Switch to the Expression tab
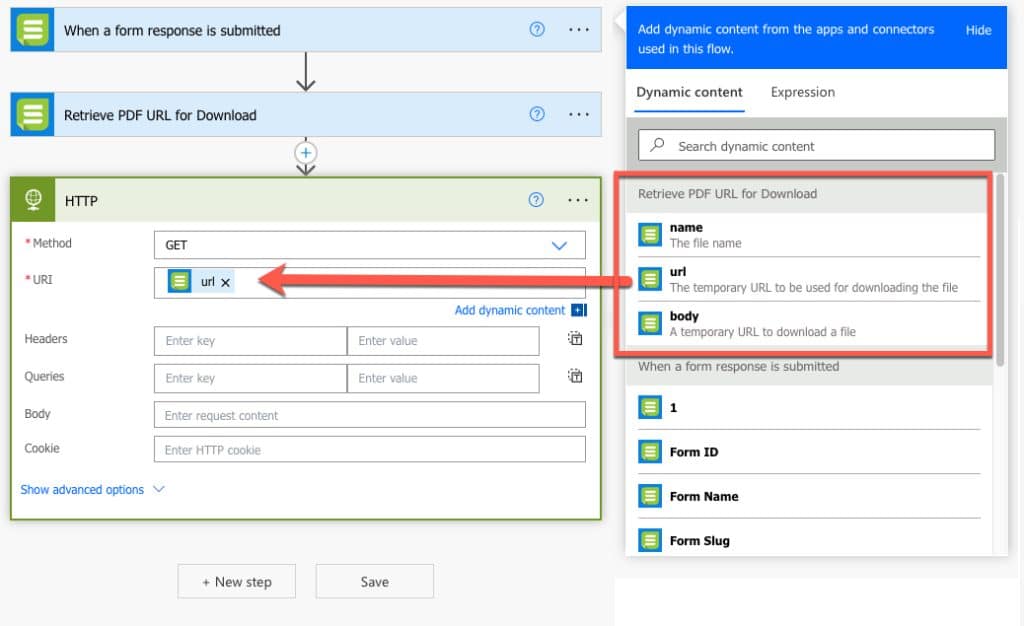The width and height of the screenshot is (1024, 626). click(802, 91)
